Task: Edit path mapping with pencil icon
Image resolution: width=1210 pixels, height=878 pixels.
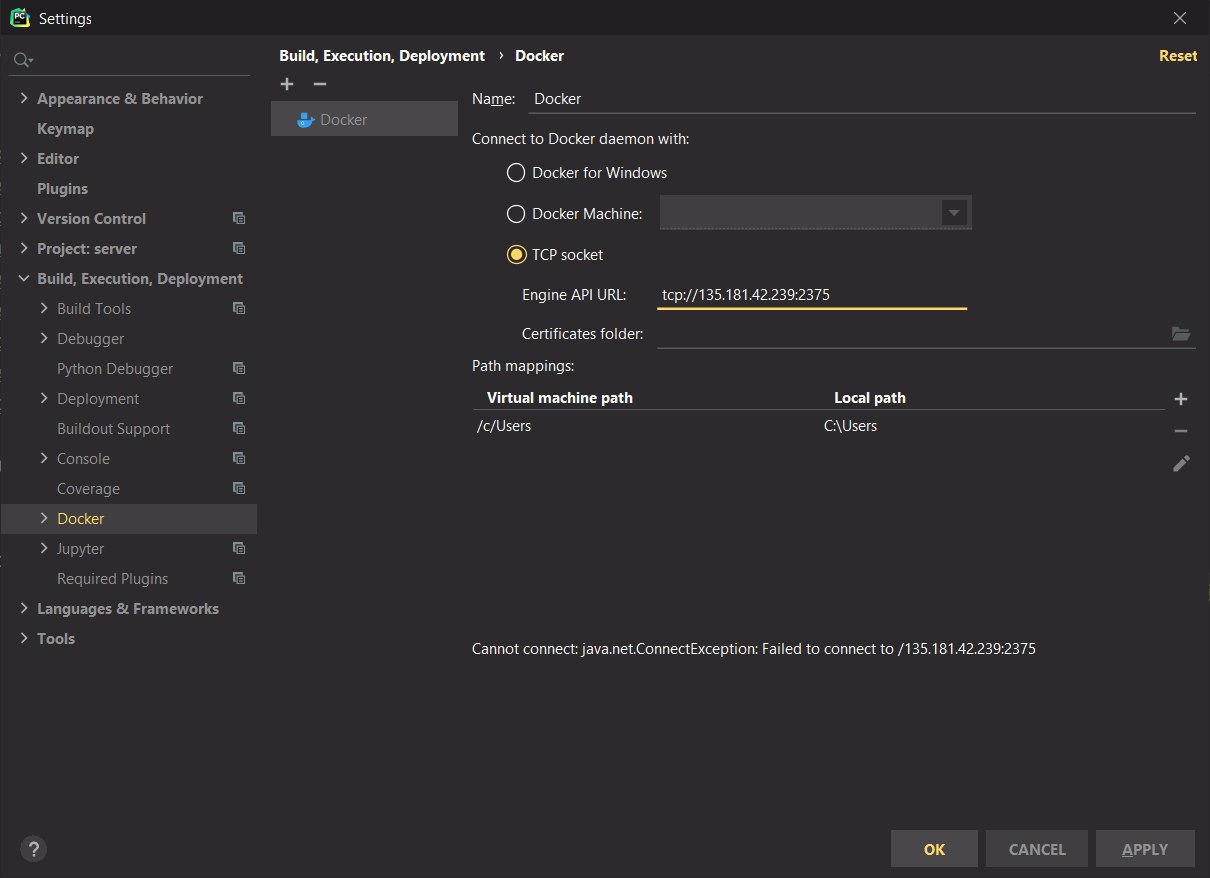Action: click(1181, 463)
